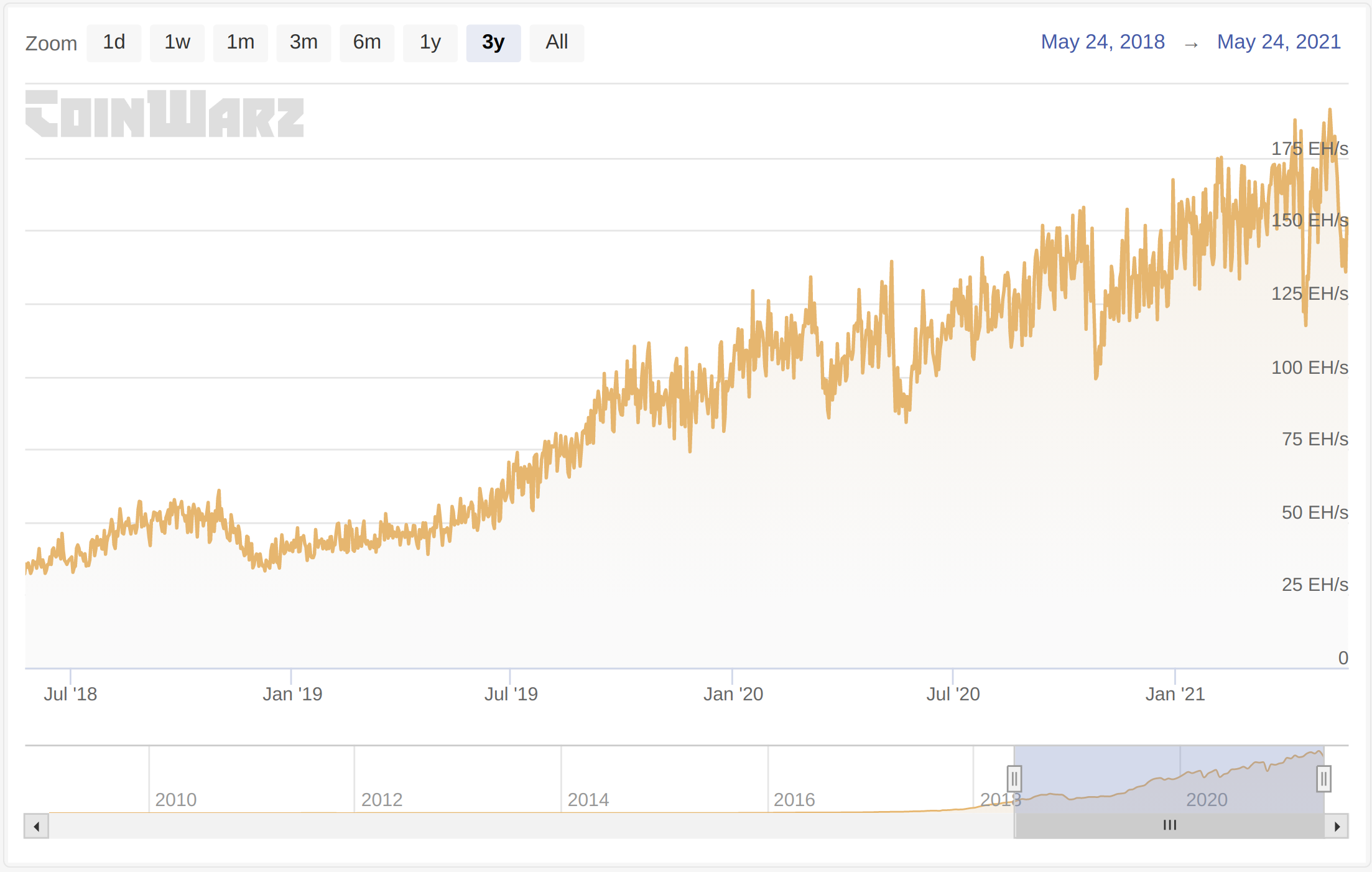Click the scrollbar right arrow
The height and width of the screenshot is (872, 1372).
click(x=1337, y=826)
